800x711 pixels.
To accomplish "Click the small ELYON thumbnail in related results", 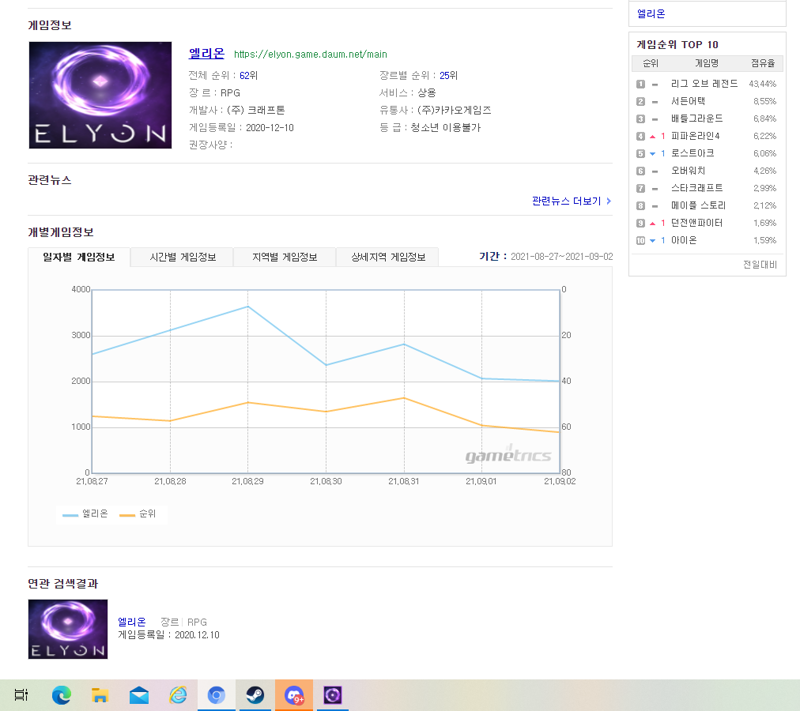I will click(68, 629).
